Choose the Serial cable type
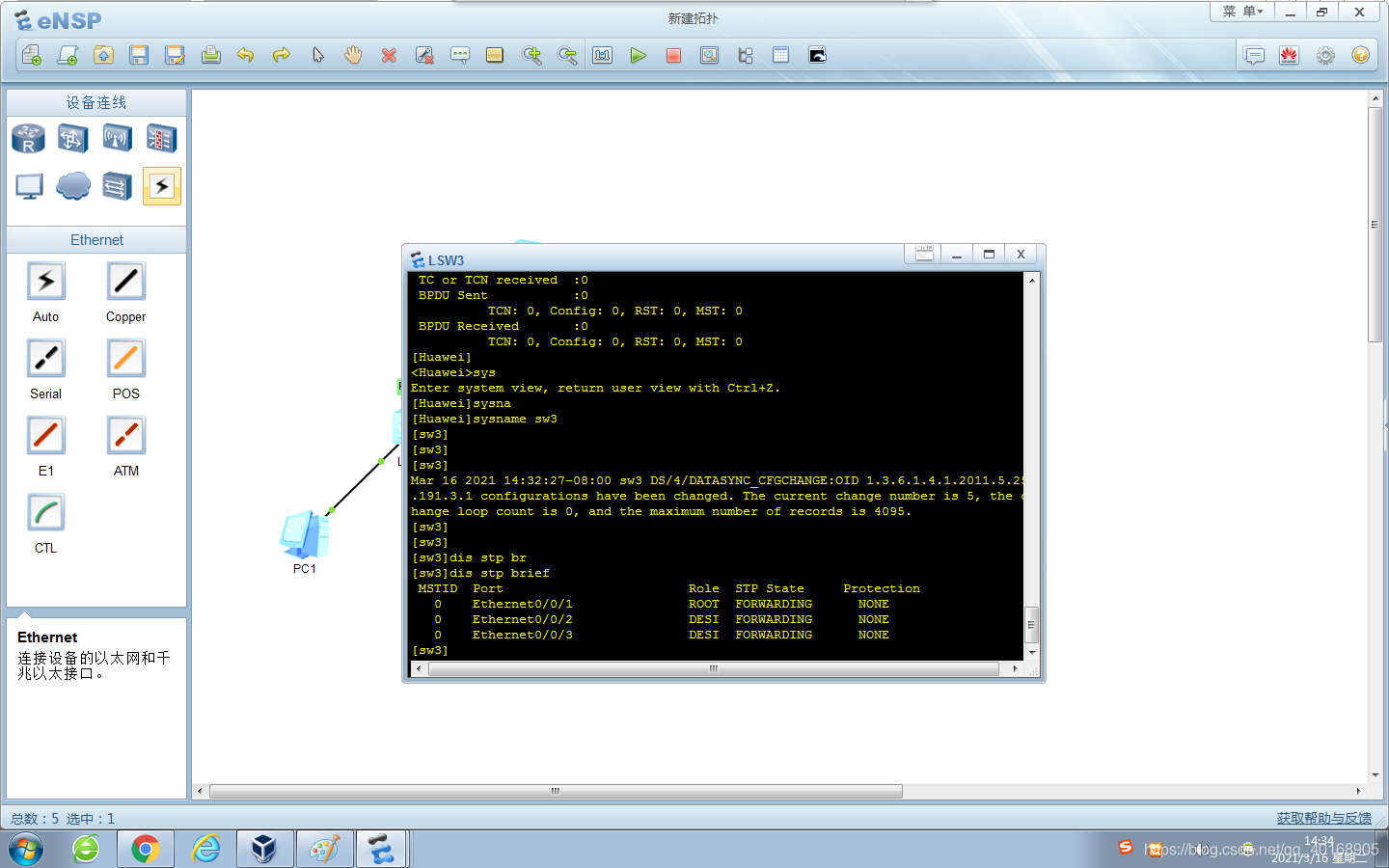Viewport: 1389px width, 868px height. (45, 359)
